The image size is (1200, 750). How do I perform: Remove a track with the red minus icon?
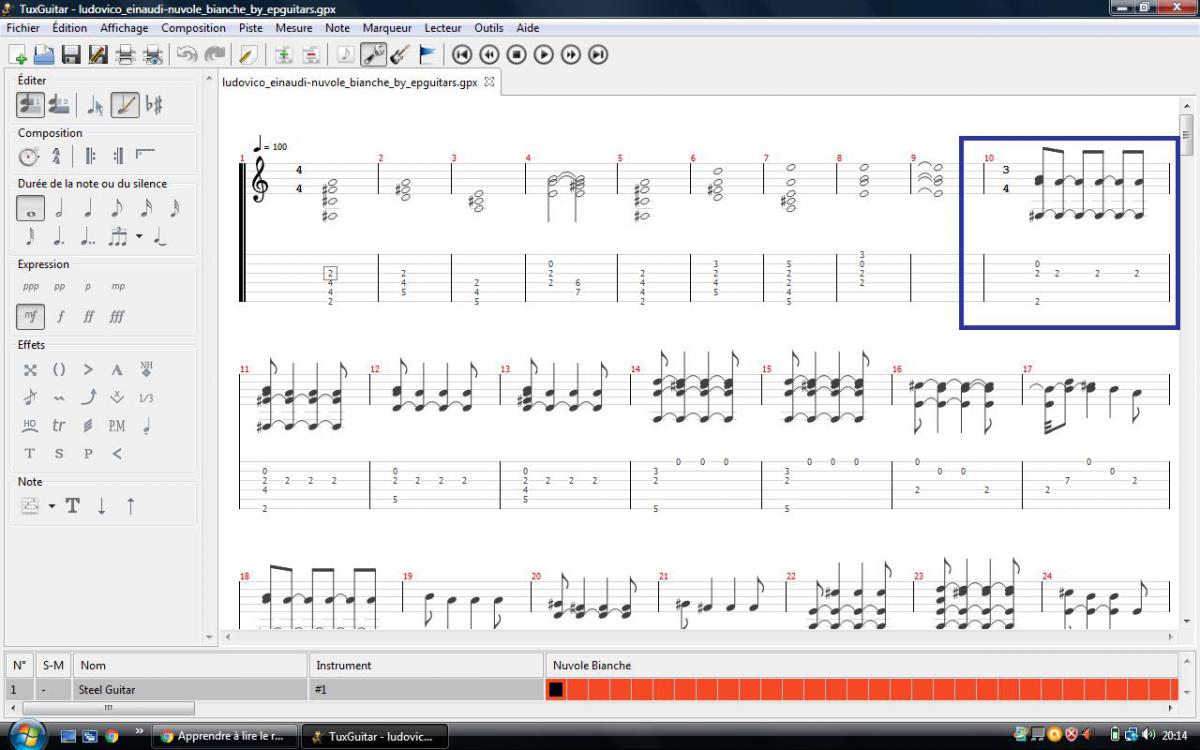311,55
